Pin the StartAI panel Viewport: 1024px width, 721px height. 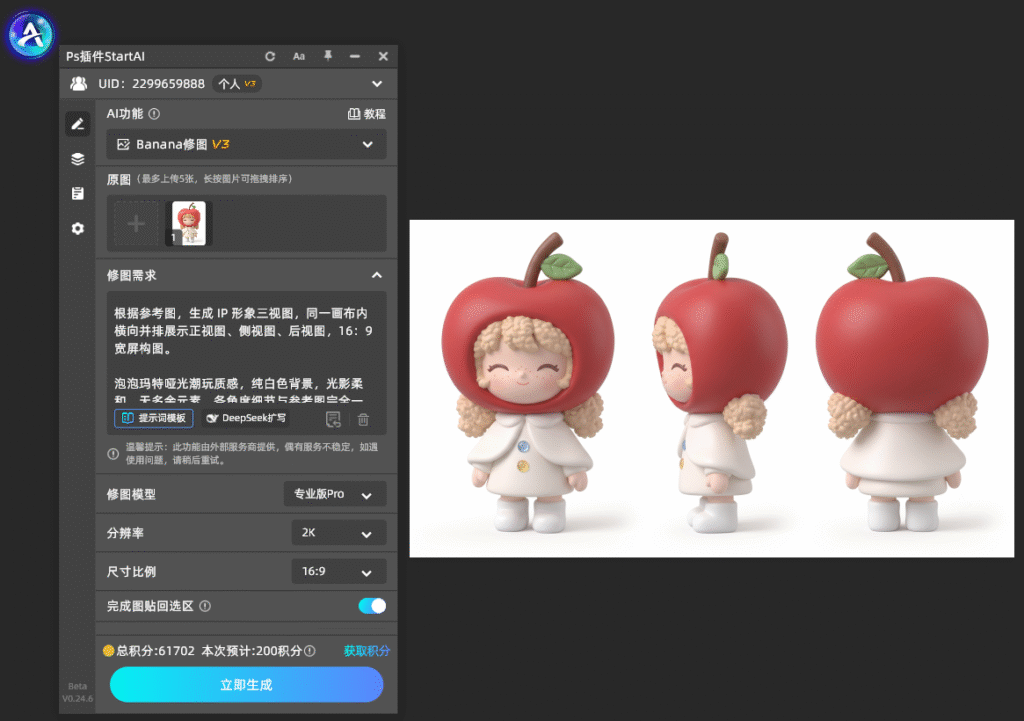coord(328,56)
